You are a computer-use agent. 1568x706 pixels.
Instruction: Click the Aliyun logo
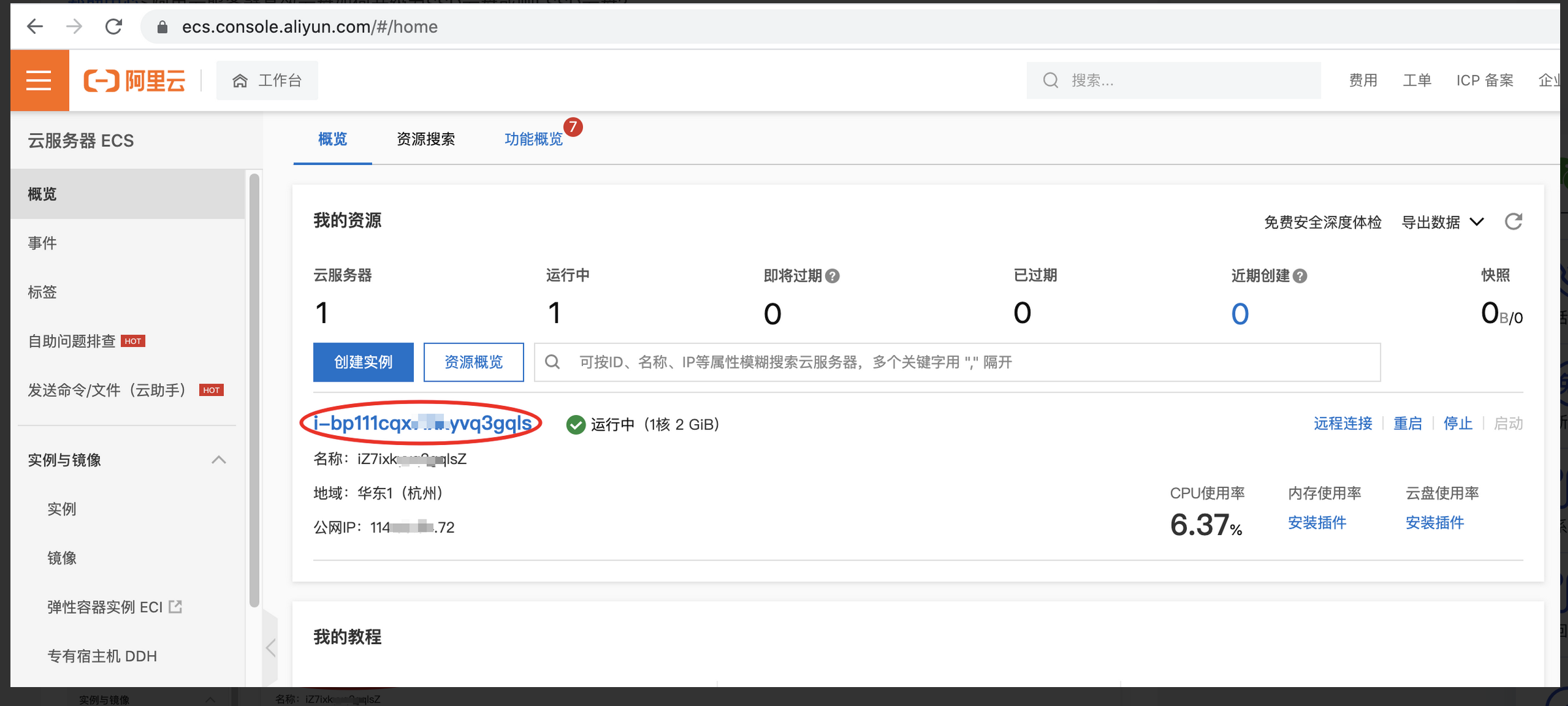134,80
